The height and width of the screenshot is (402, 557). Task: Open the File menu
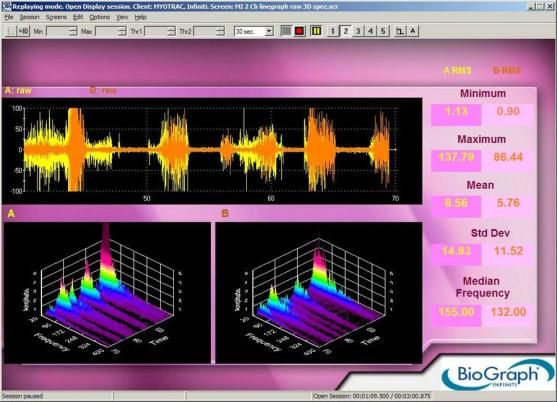pyautogui.click(x=9, y=17)
